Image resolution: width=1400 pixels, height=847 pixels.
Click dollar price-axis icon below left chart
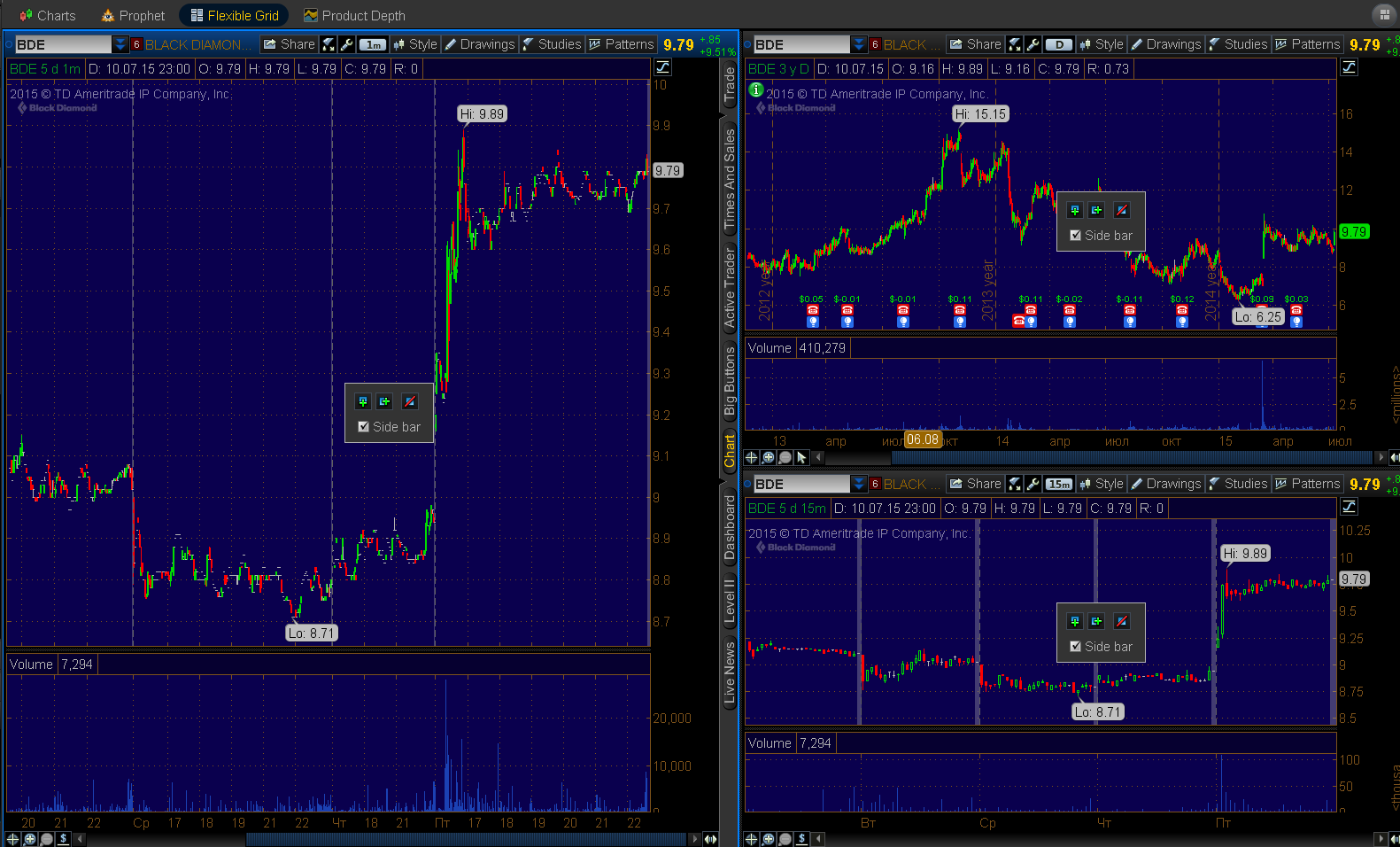[x=63, y=838]
